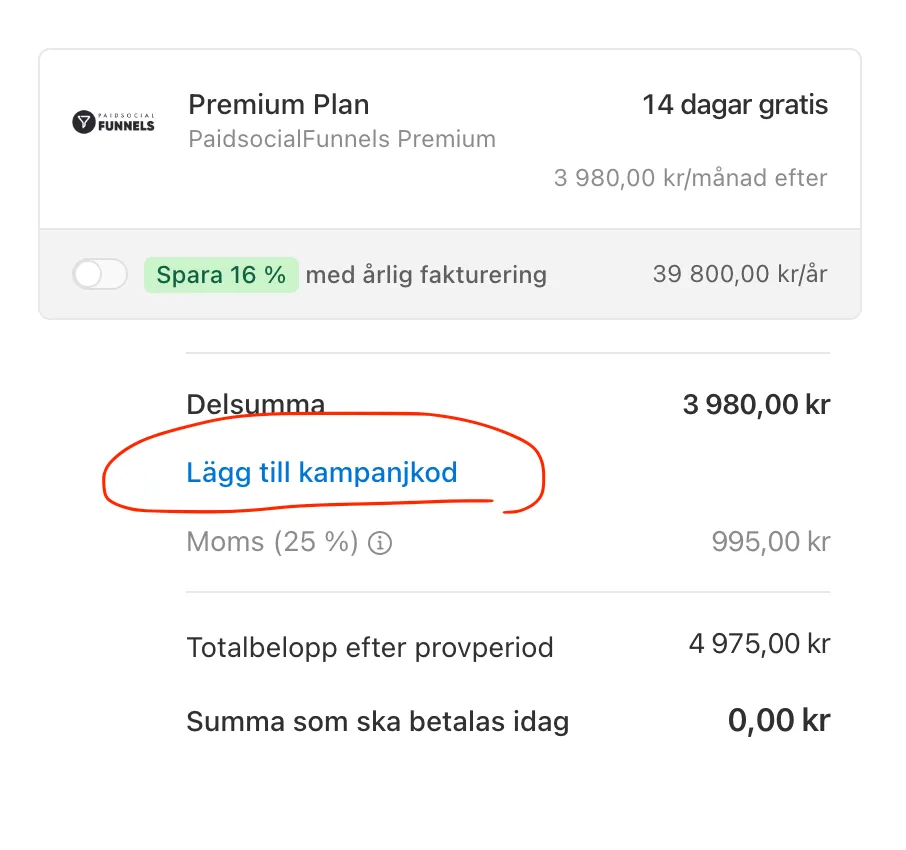
Task: Click the red hand-drawn annotation circle
Action: click(324, 462)
